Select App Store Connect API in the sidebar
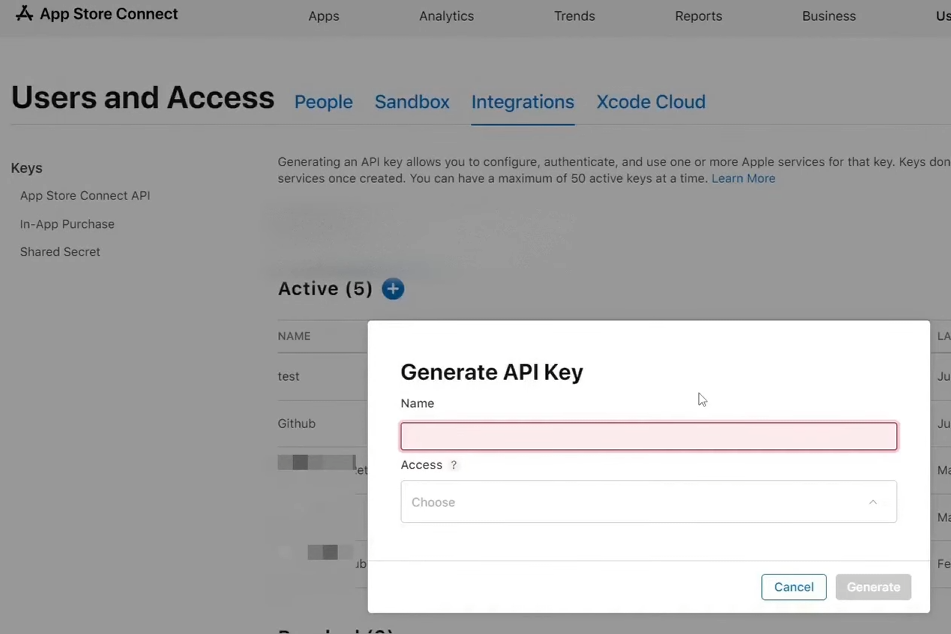Screen dimensions: 951x634 click(x=84, y=195)
